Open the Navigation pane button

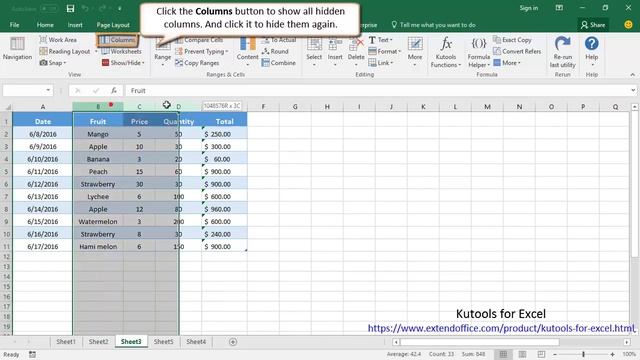pos(17,49)
